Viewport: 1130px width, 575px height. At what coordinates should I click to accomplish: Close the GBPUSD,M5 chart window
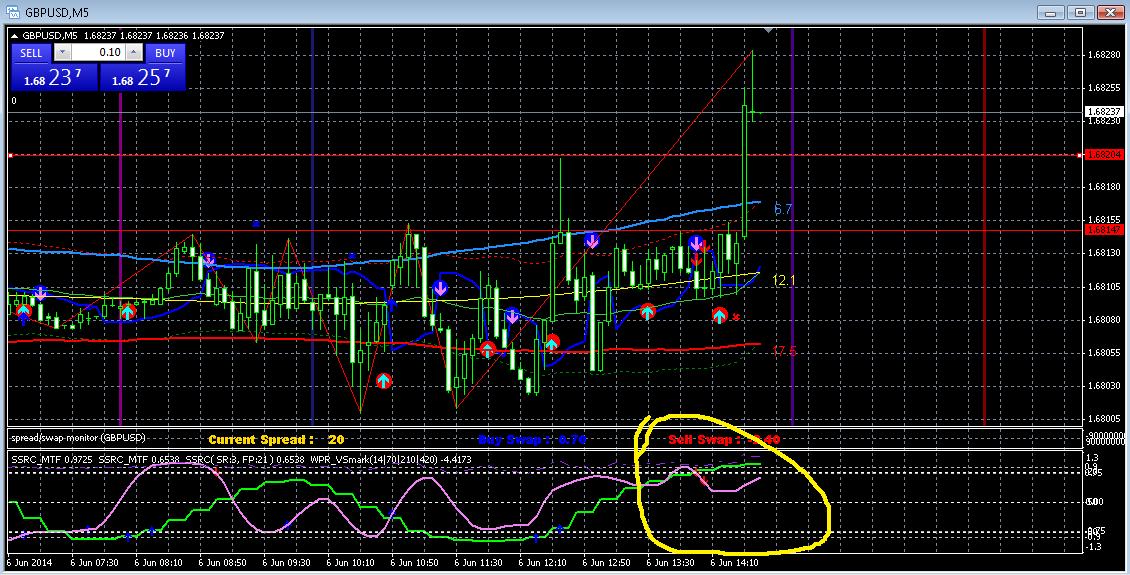pos(1110,12)
